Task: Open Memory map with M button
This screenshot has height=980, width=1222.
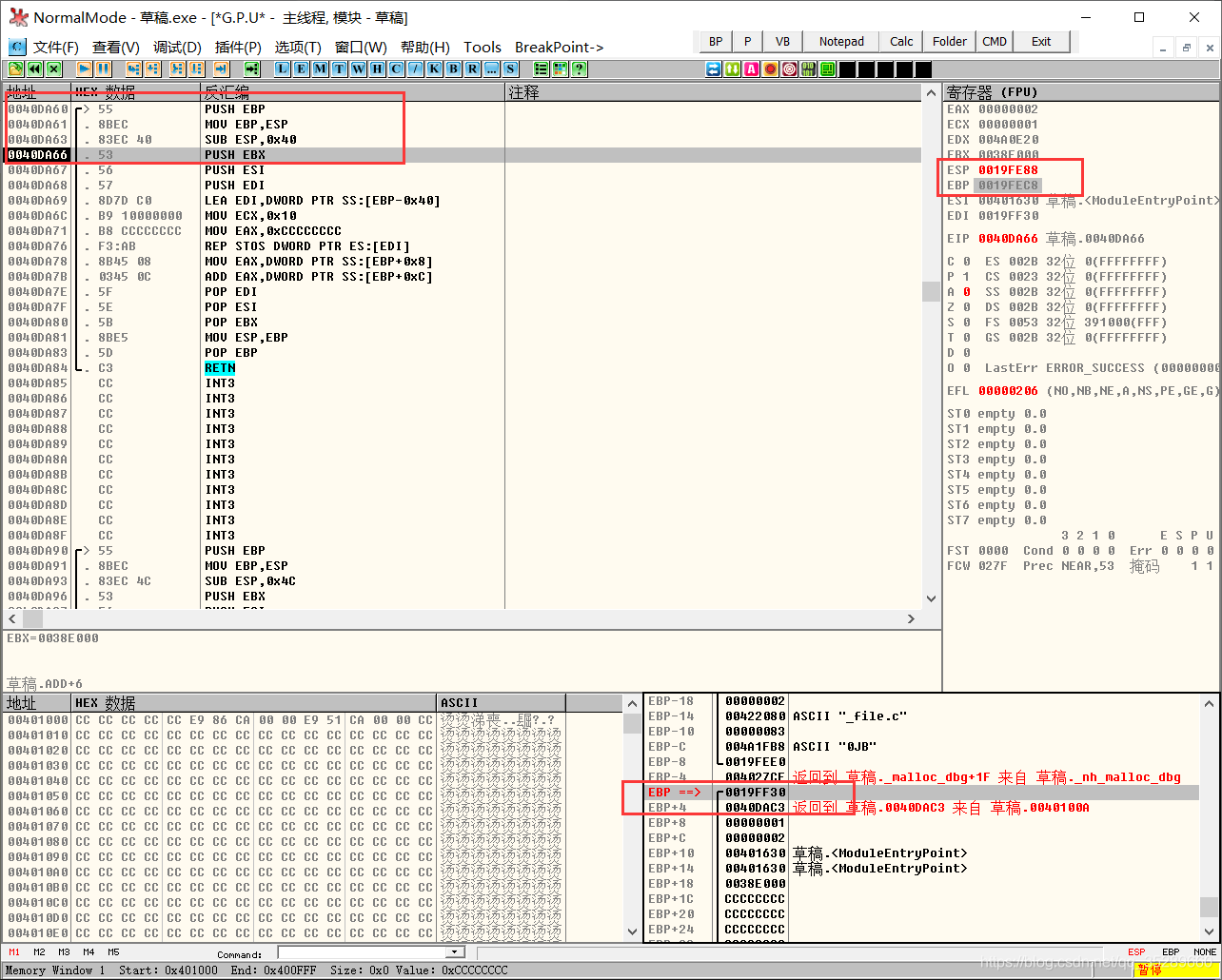Action: click(321, 69)
